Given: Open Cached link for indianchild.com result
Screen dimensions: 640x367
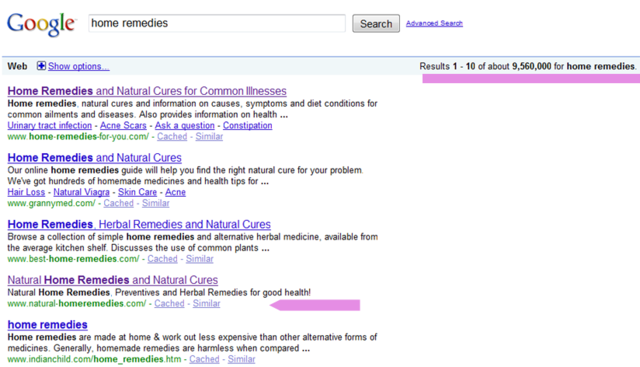Looking at the screenshot, I should (204, 359).
